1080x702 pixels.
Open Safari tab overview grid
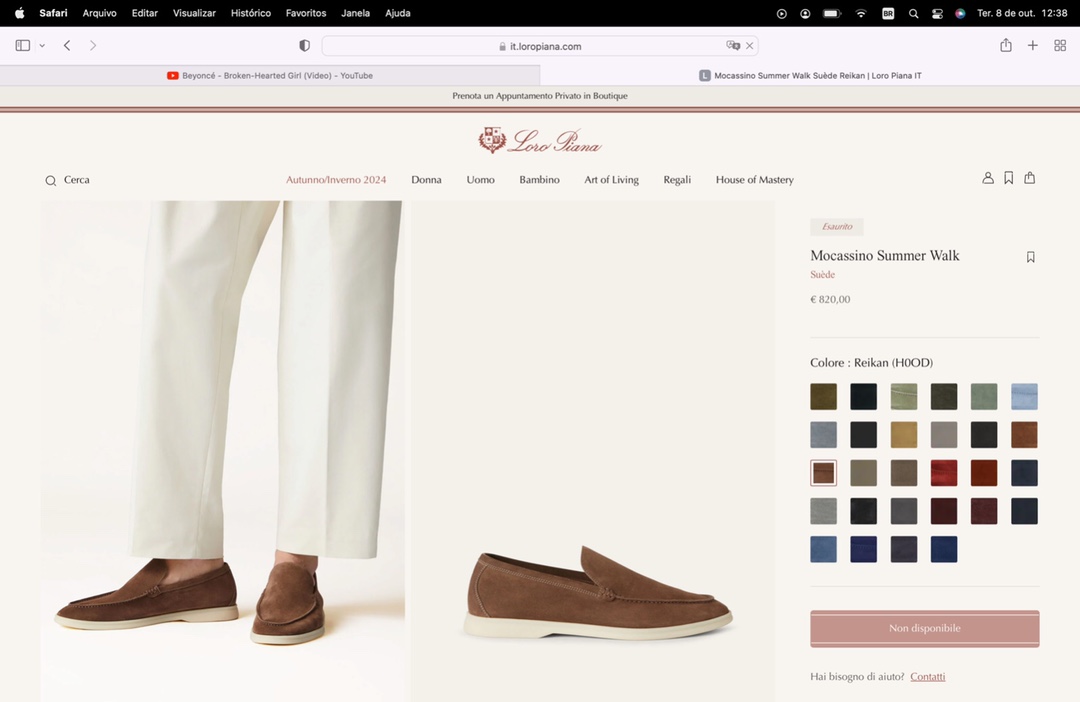[1060, 46]
